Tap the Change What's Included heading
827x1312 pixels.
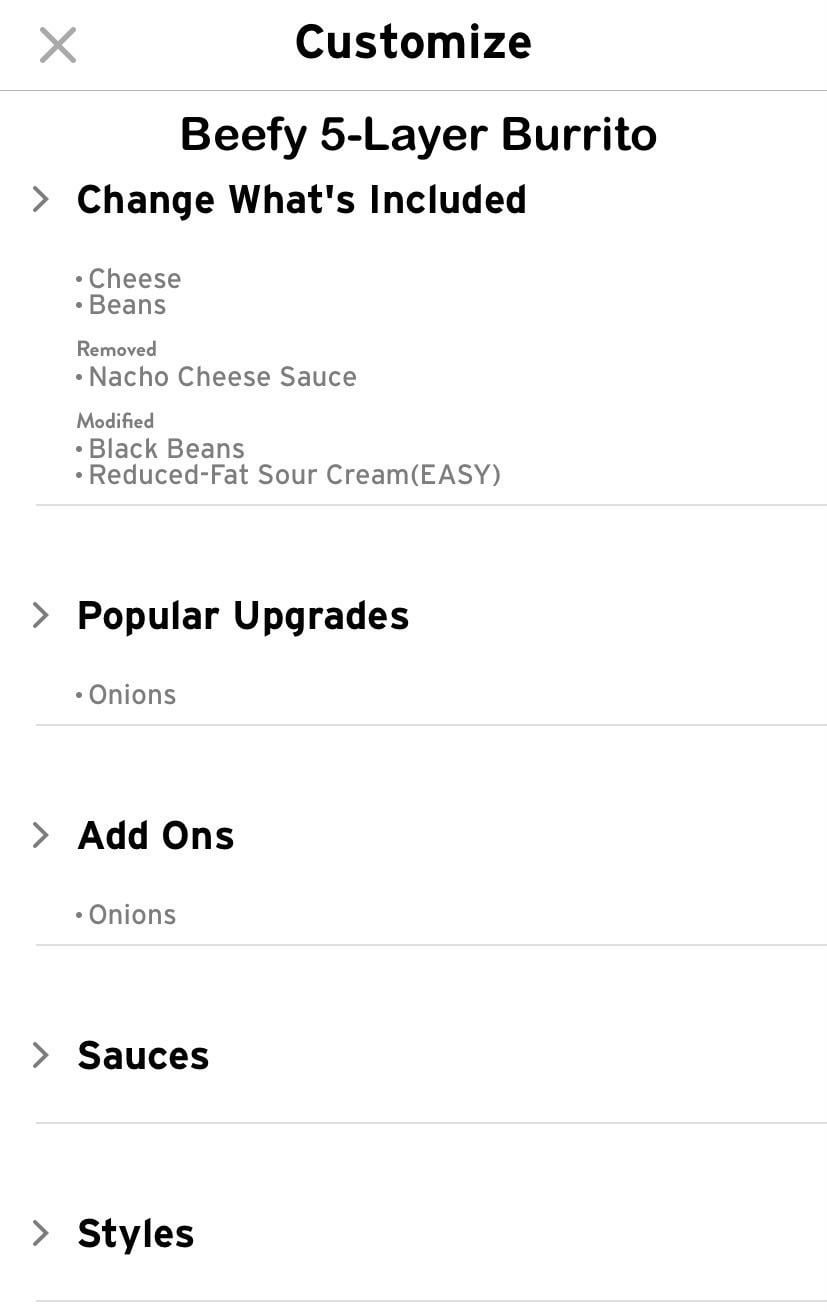tap(301, 200)
